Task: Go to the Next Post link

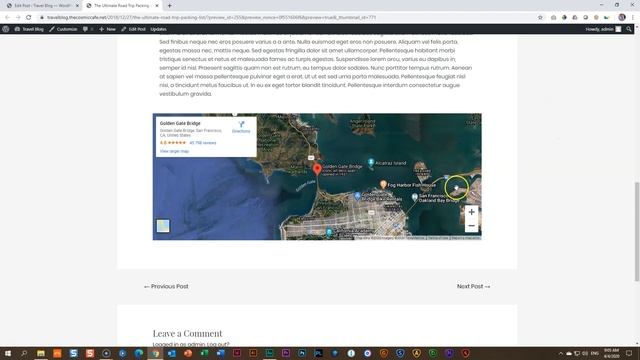Action: pos(473,287)
